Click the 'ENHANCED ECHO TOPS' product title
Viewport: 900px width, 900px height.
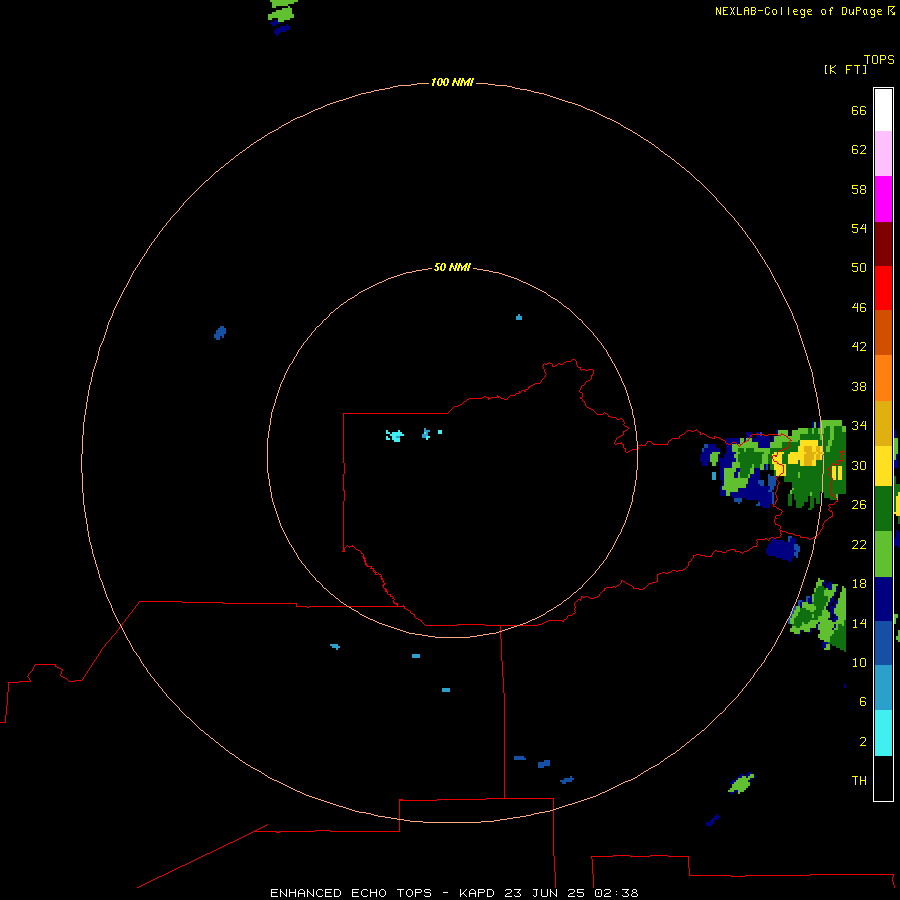point(351,893)
